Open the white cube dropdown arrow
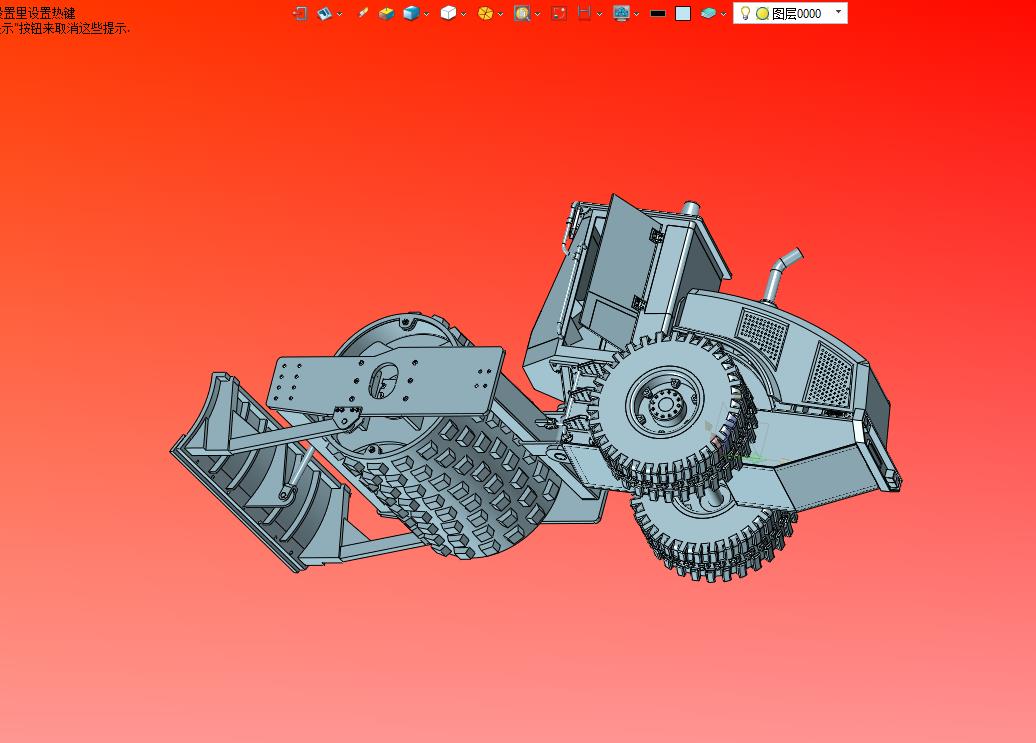This screenshot has height=743, width=1036. coord(464,14)
